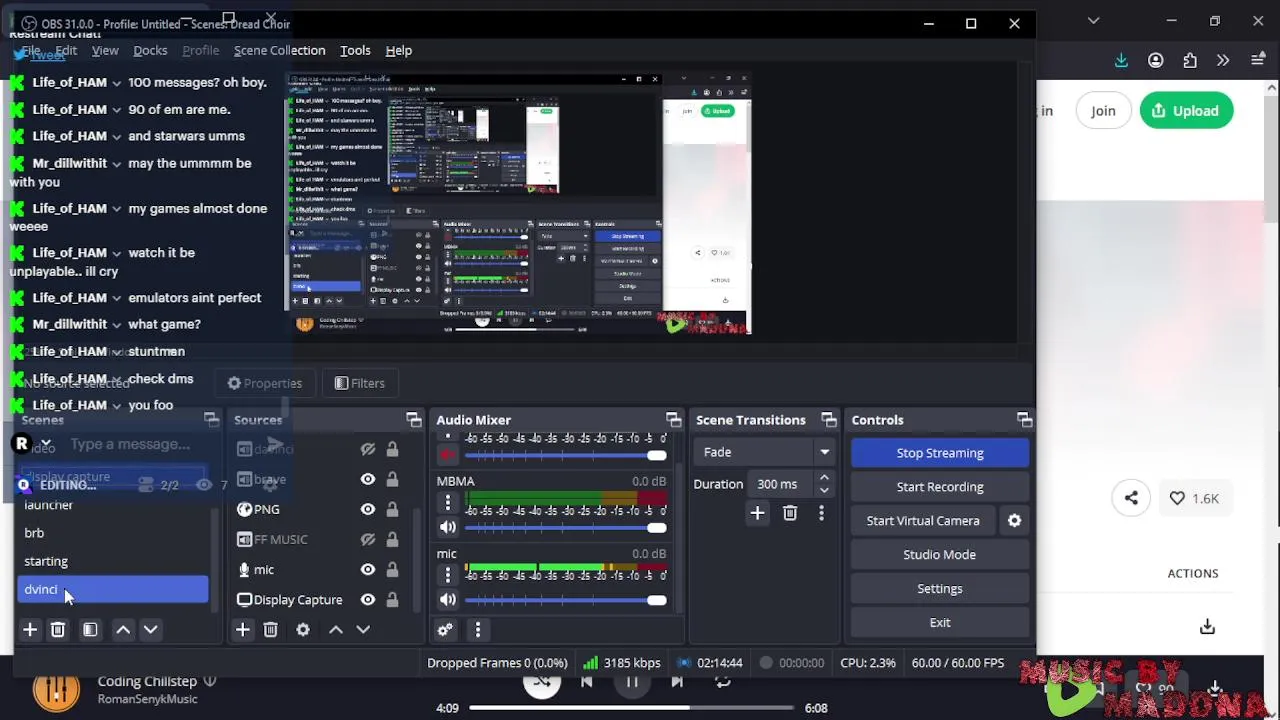Viewport: 1280px width, 720px height.
Task: Open the browser tab list chevron
Action: tap(1093, 20)
